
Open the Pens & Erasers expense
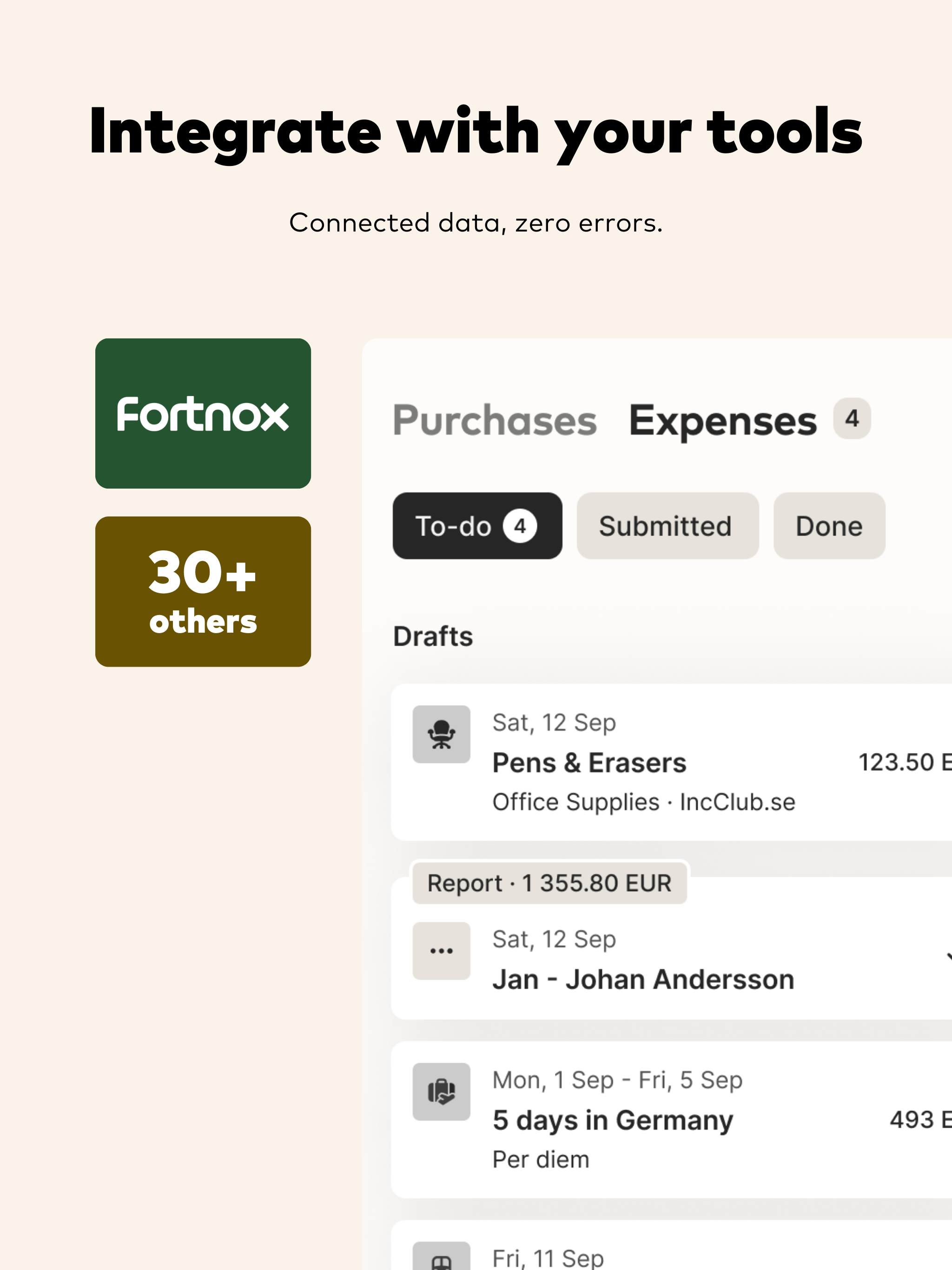pos(589,763)
